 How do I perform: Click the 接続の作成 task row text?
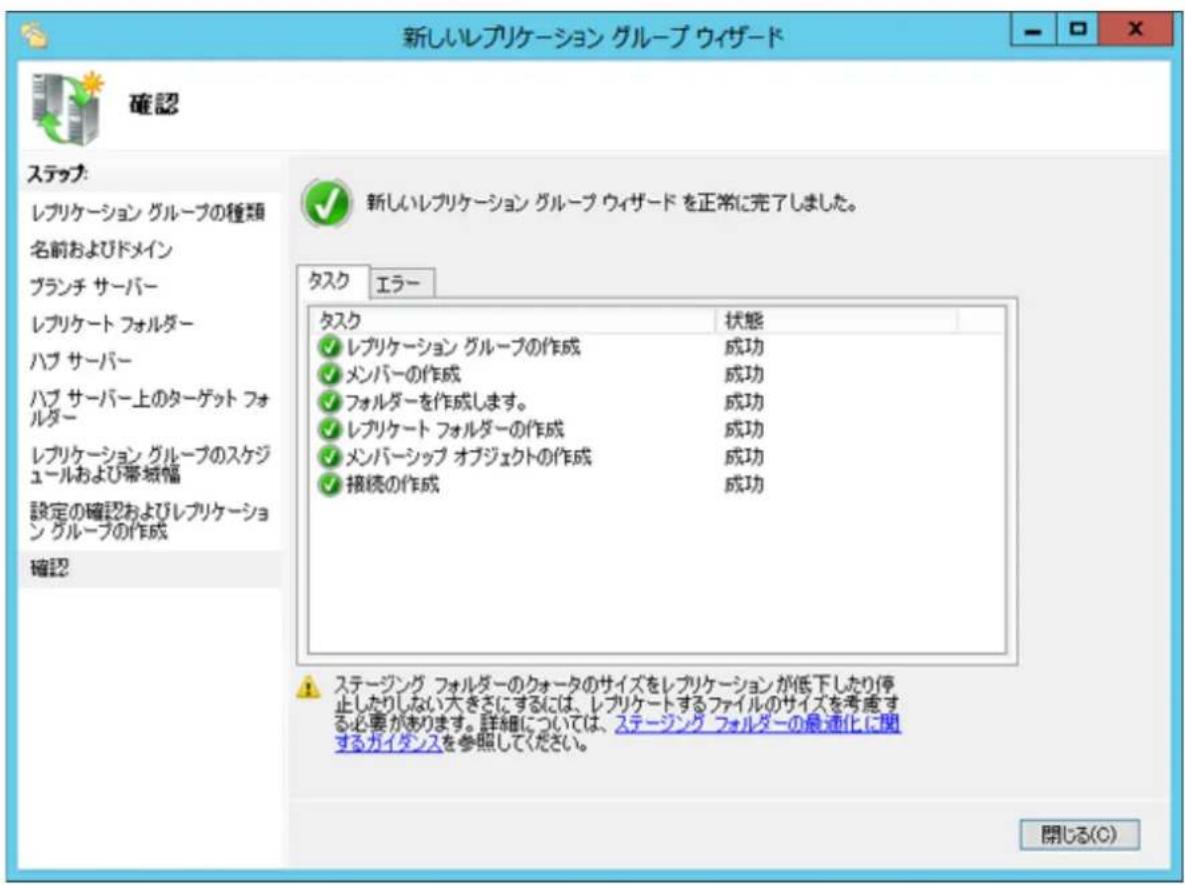coord(392,484)
